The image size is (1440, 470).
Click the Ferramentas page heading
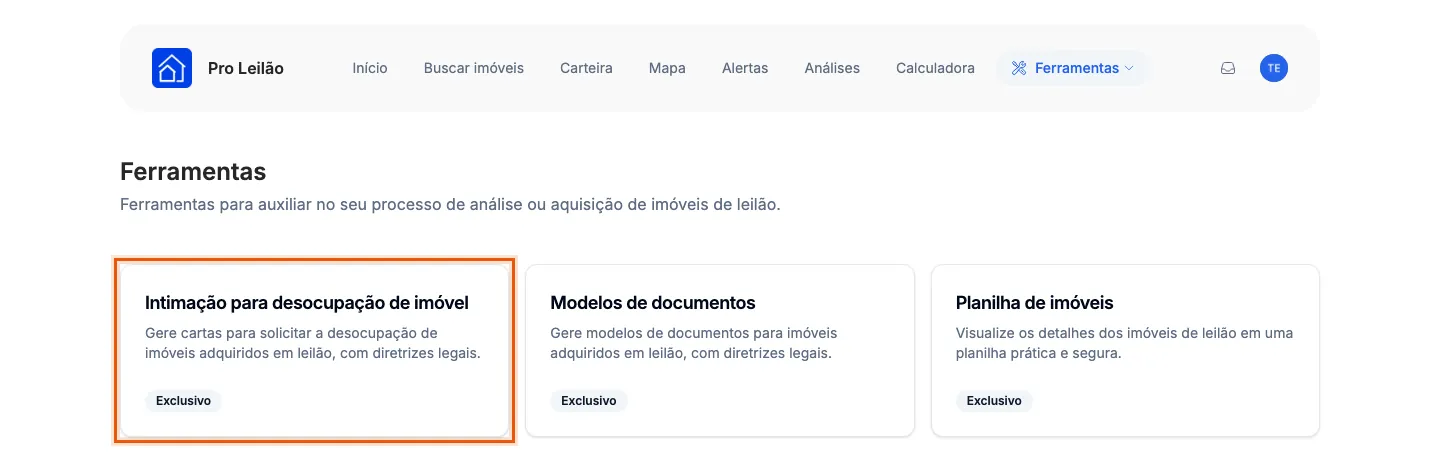pyautogui.click(x=193, y=171)
